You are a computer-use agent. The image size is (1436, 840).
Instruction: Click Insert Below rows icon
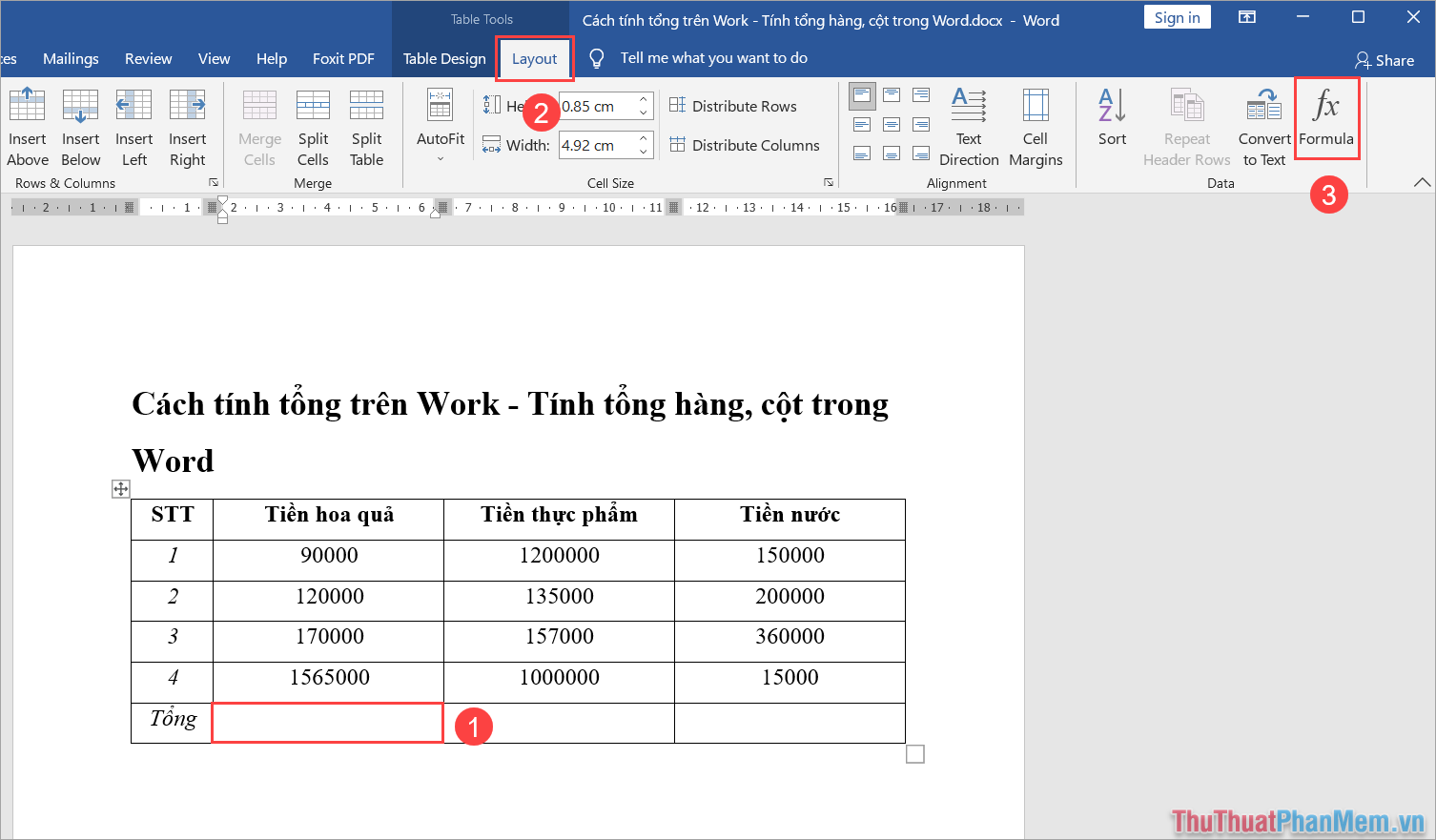(80, 105)
